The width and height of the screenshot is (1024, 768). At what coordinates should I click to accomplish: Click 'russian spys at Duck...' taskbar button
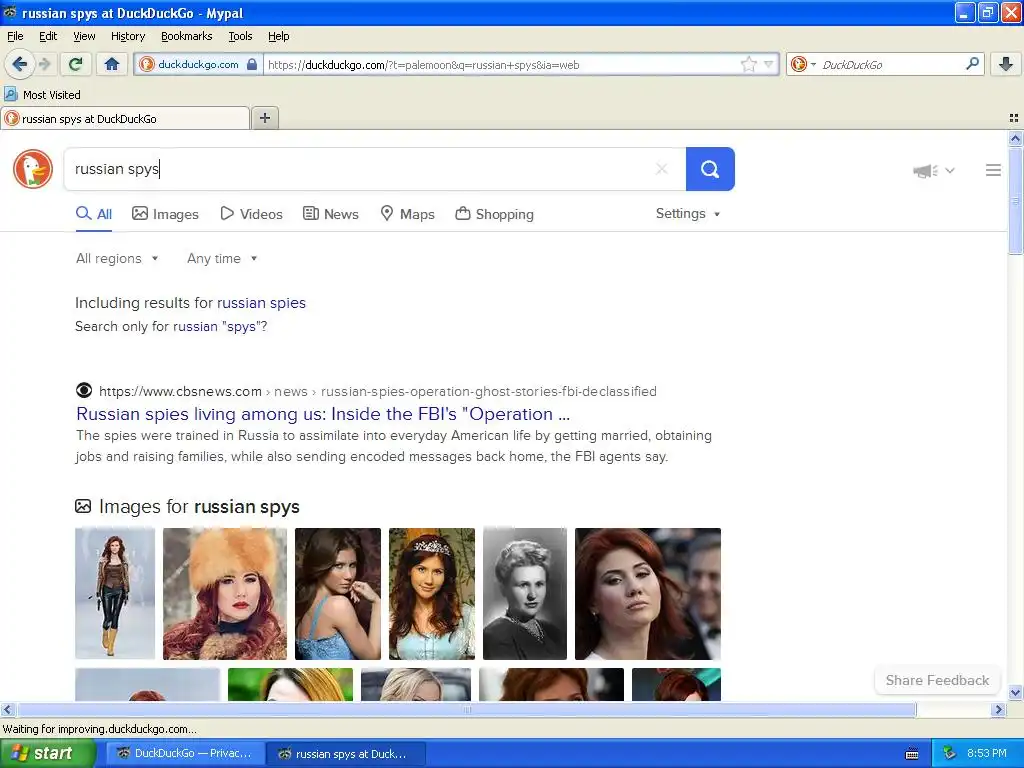tap(346, 754)
